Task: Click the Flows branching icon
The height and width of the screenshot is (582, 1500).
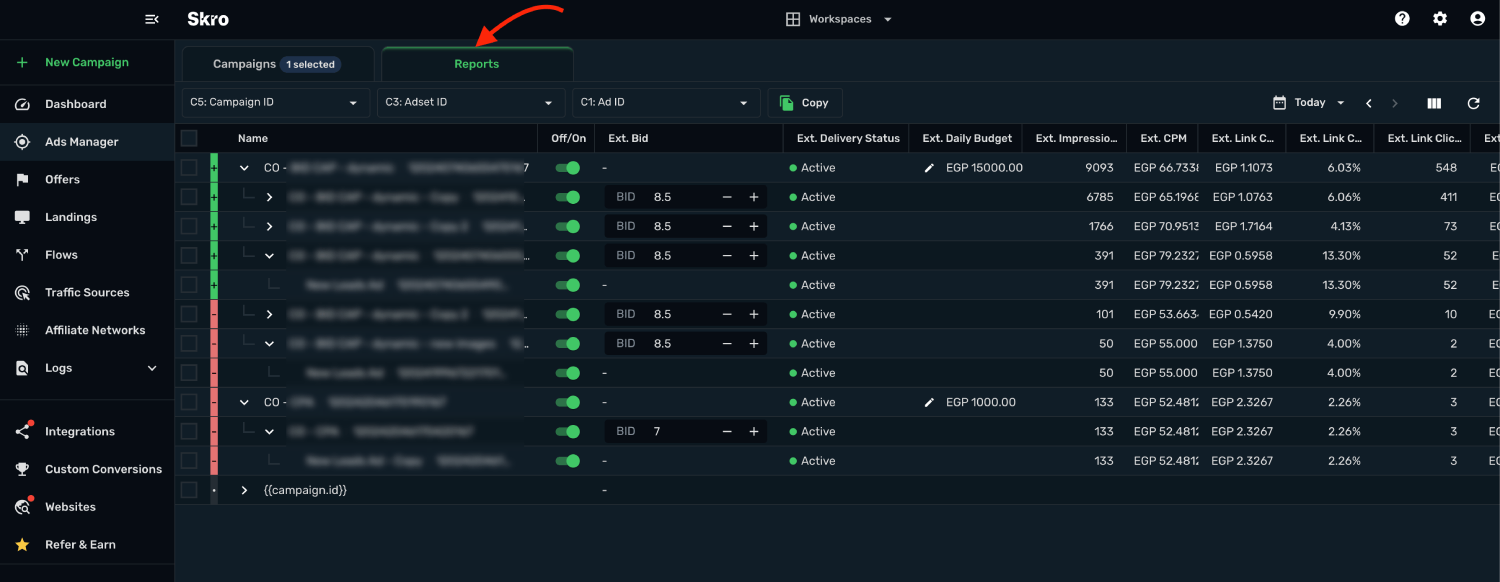Action: tap(22, 255)
